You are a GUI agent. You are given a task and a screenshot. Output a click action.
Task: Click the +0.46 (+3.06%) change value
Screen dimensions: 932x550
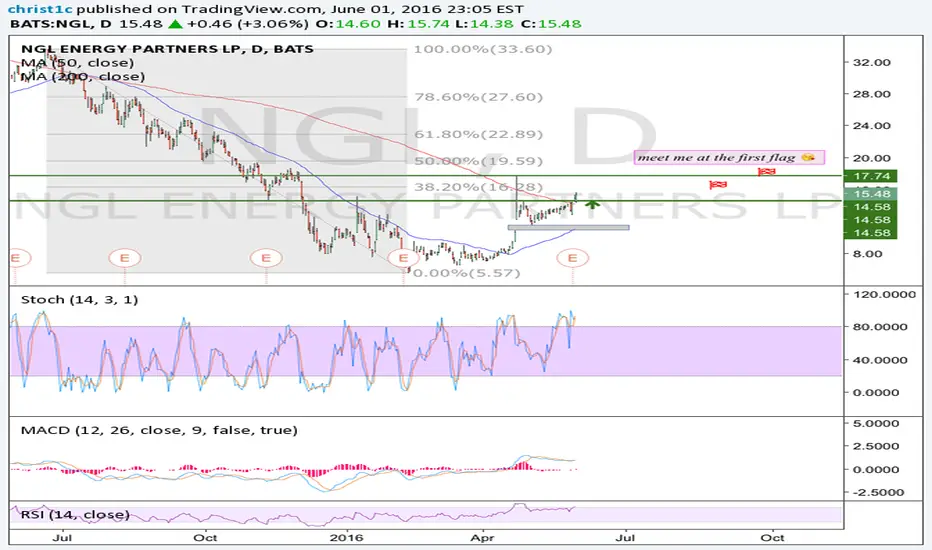pyautogui.click(x=248, y=24)
